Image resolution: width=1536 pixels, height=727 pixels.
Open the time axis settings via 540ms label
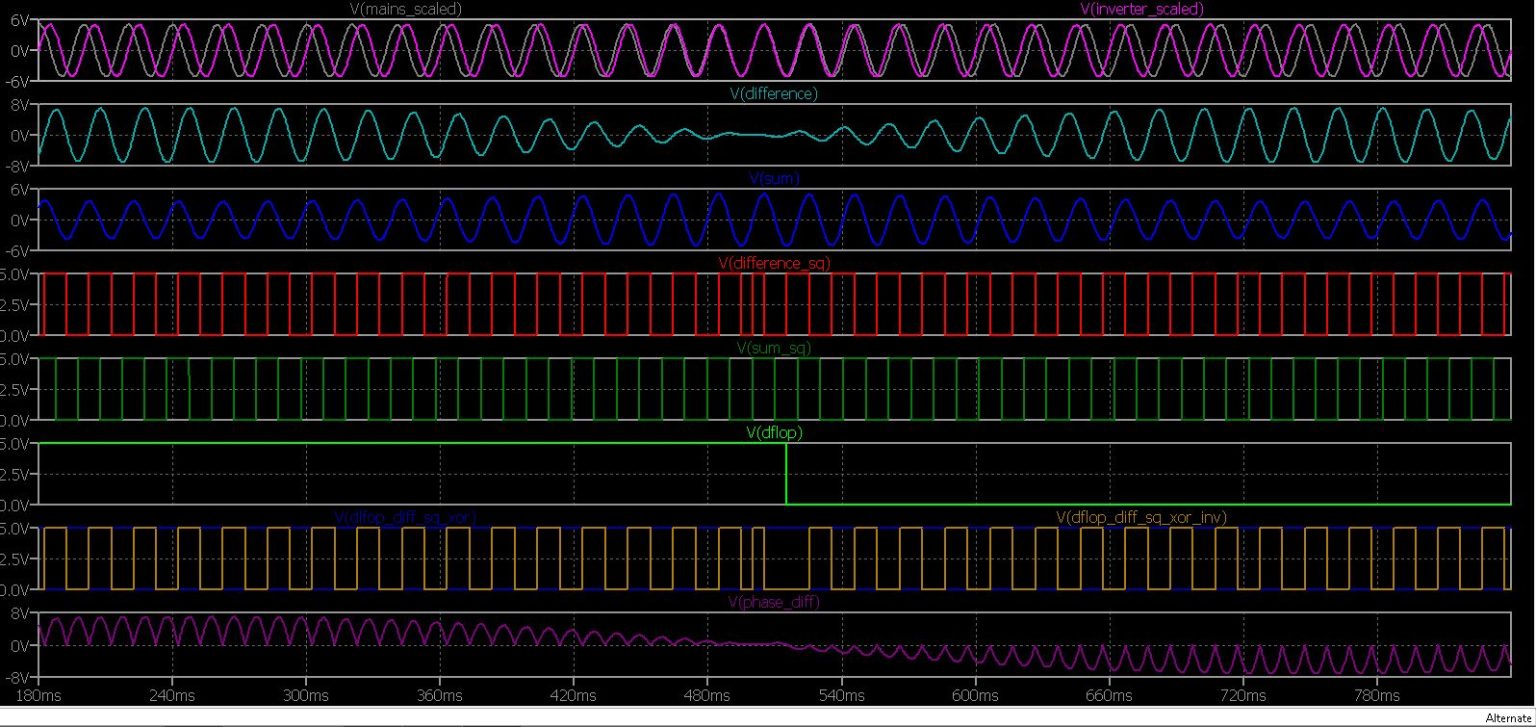click(842, 695)
